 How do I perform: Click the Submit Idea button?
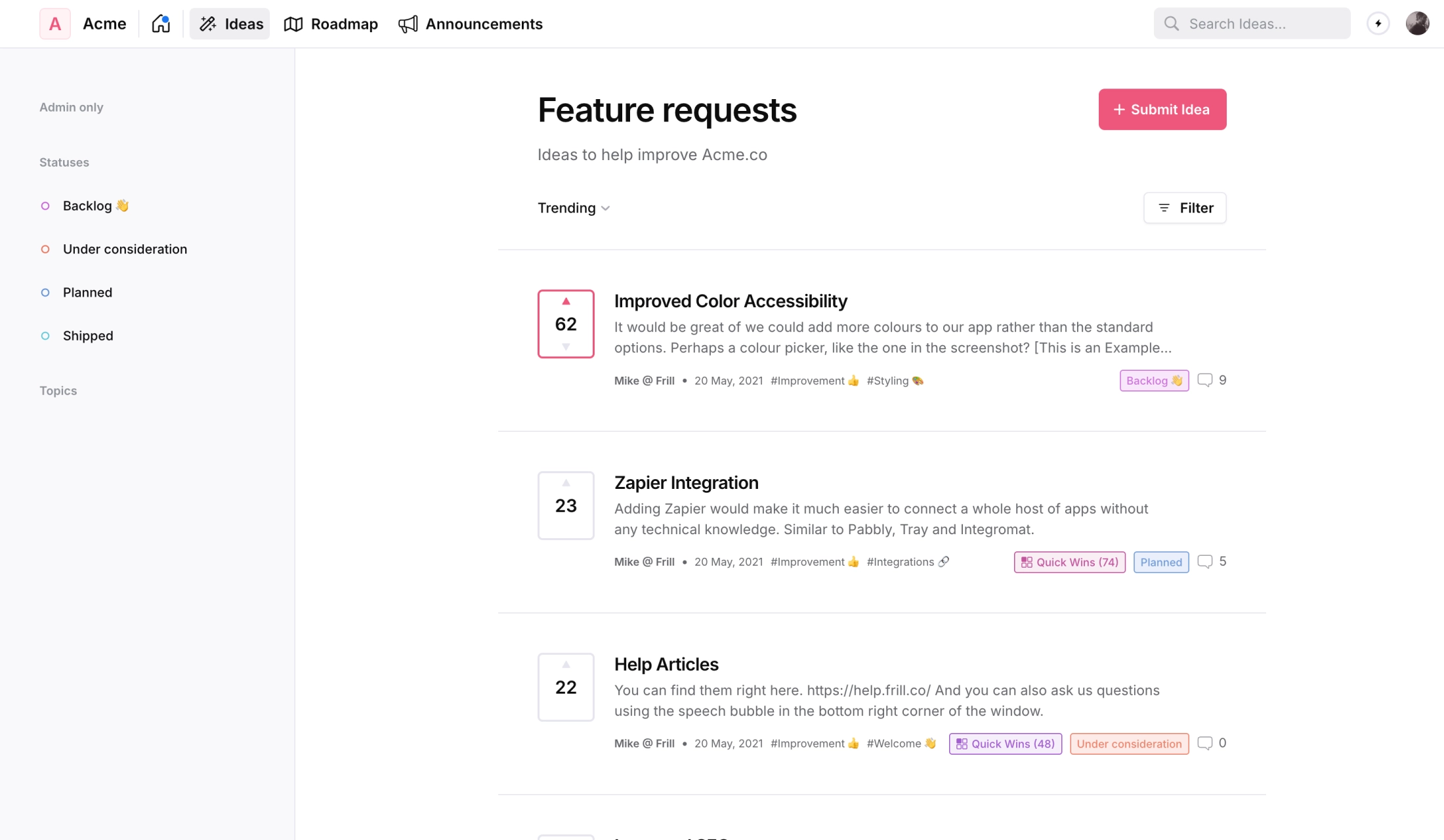pyautogui.click(x=1162, y=109)
